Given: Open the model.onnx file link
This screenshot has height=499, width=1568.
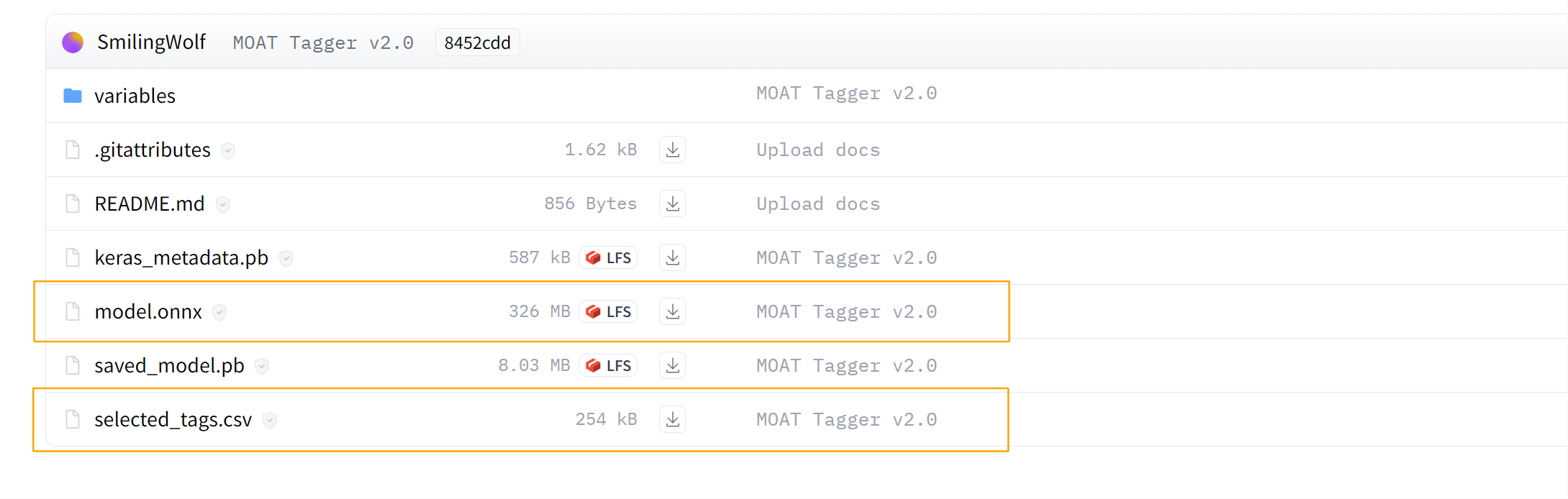Looking at the screenshot, I should (148, 311).
